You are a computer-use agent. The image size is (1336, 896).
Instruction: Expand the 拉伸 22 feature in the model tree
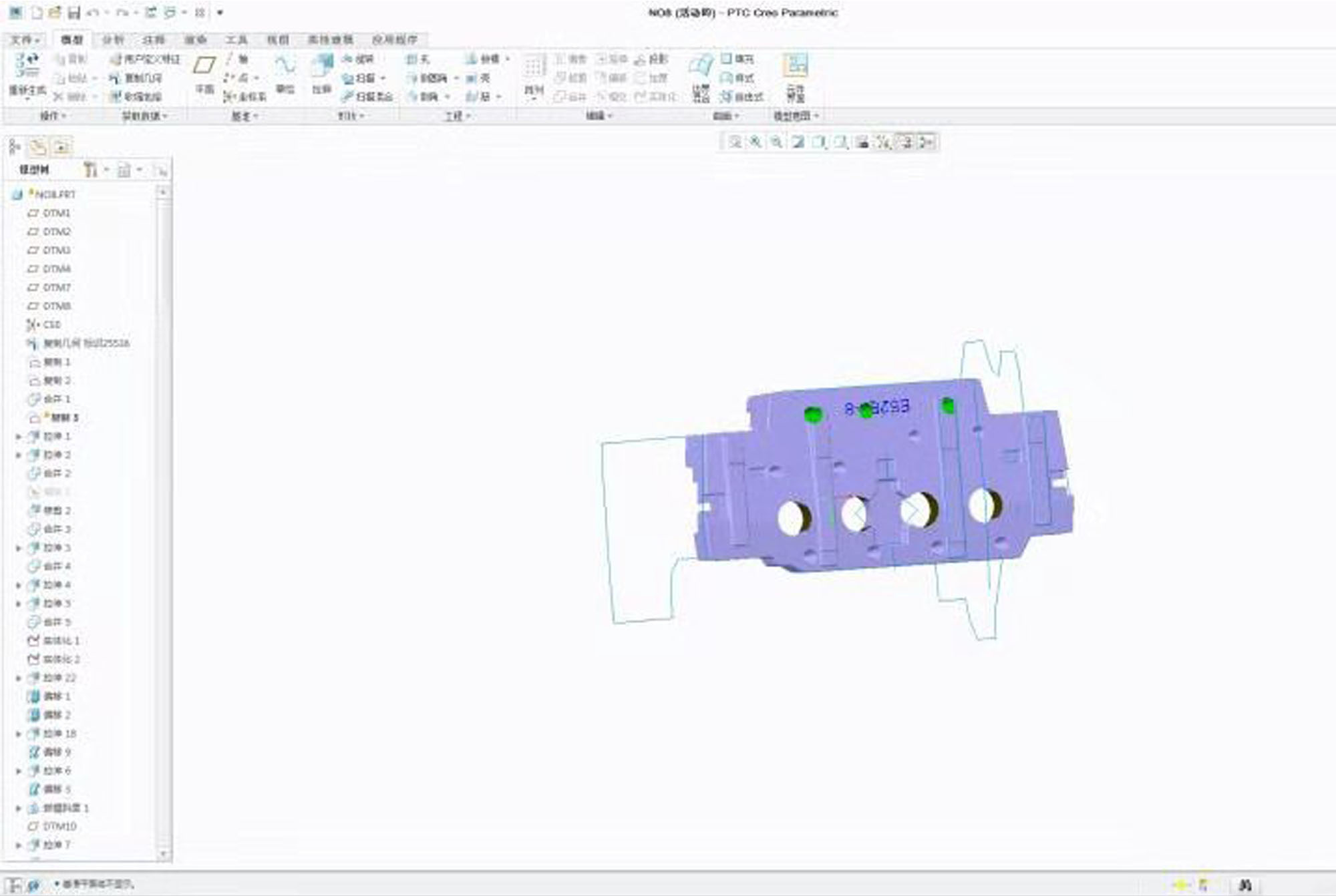tap(19, 678)
